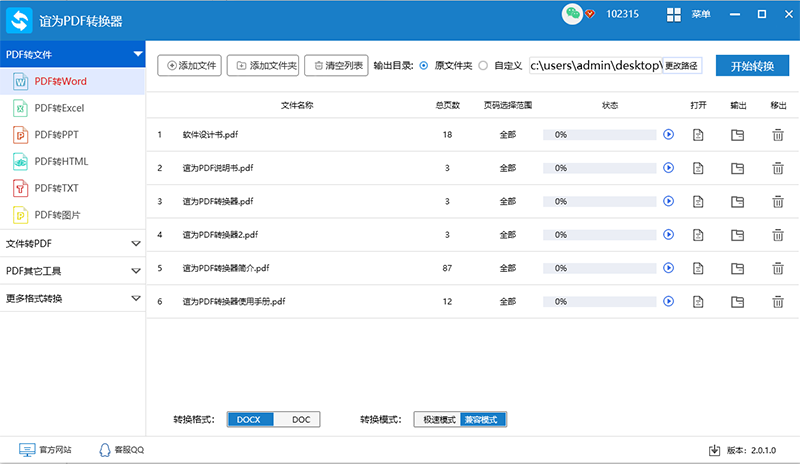Click the WeChat icon in title bar
The height and width of the screenshot is (464, 800).
(x=571, y=15)
